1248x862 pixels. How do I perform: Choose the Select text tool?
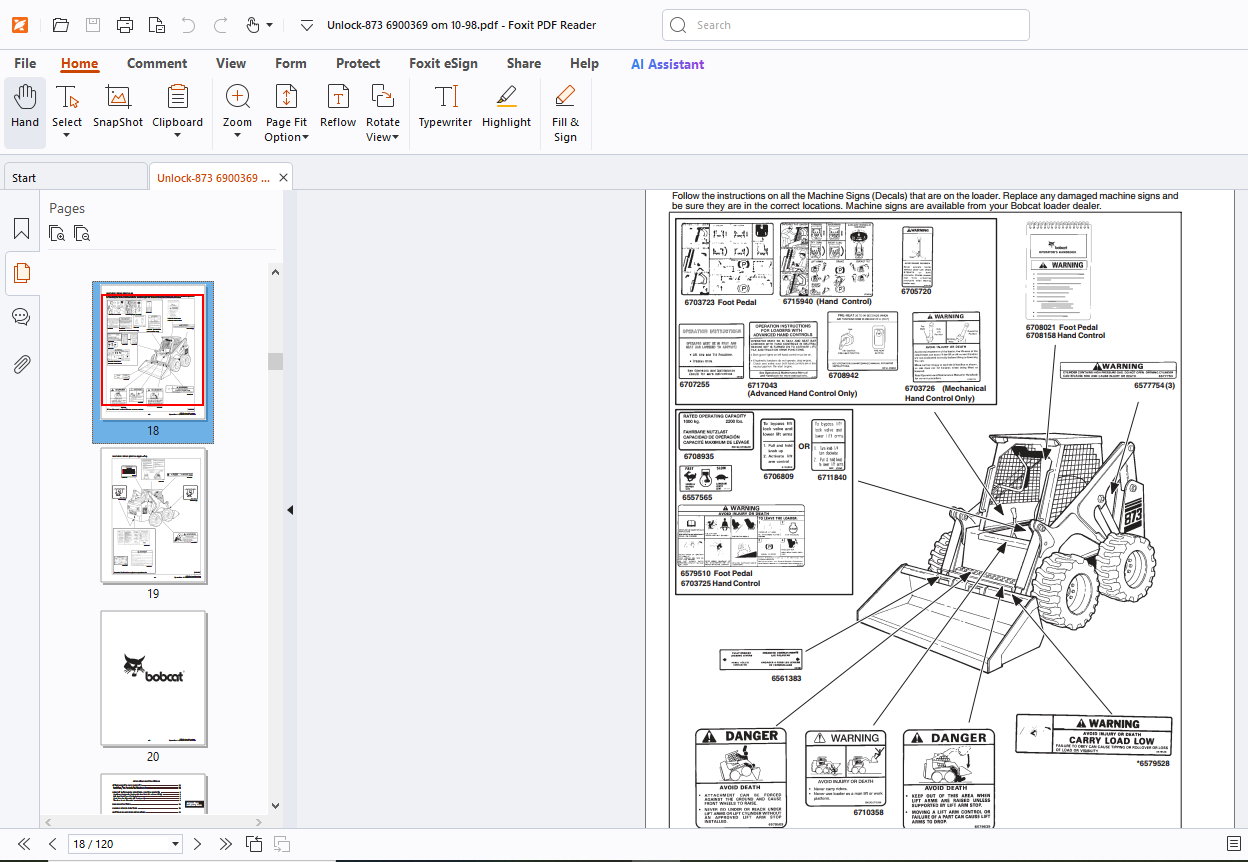[x=67, y=112]
